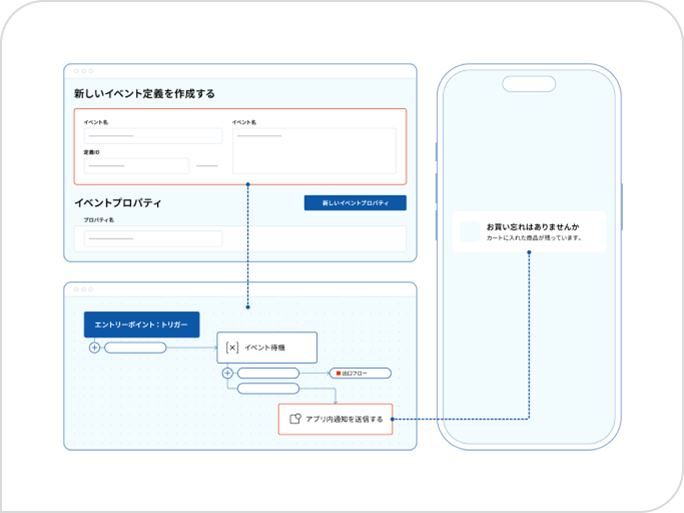Screen dimensions: 684x513
Task: Click the 新しいイベント定義を作成する heading
Action: tap(144, 94)
